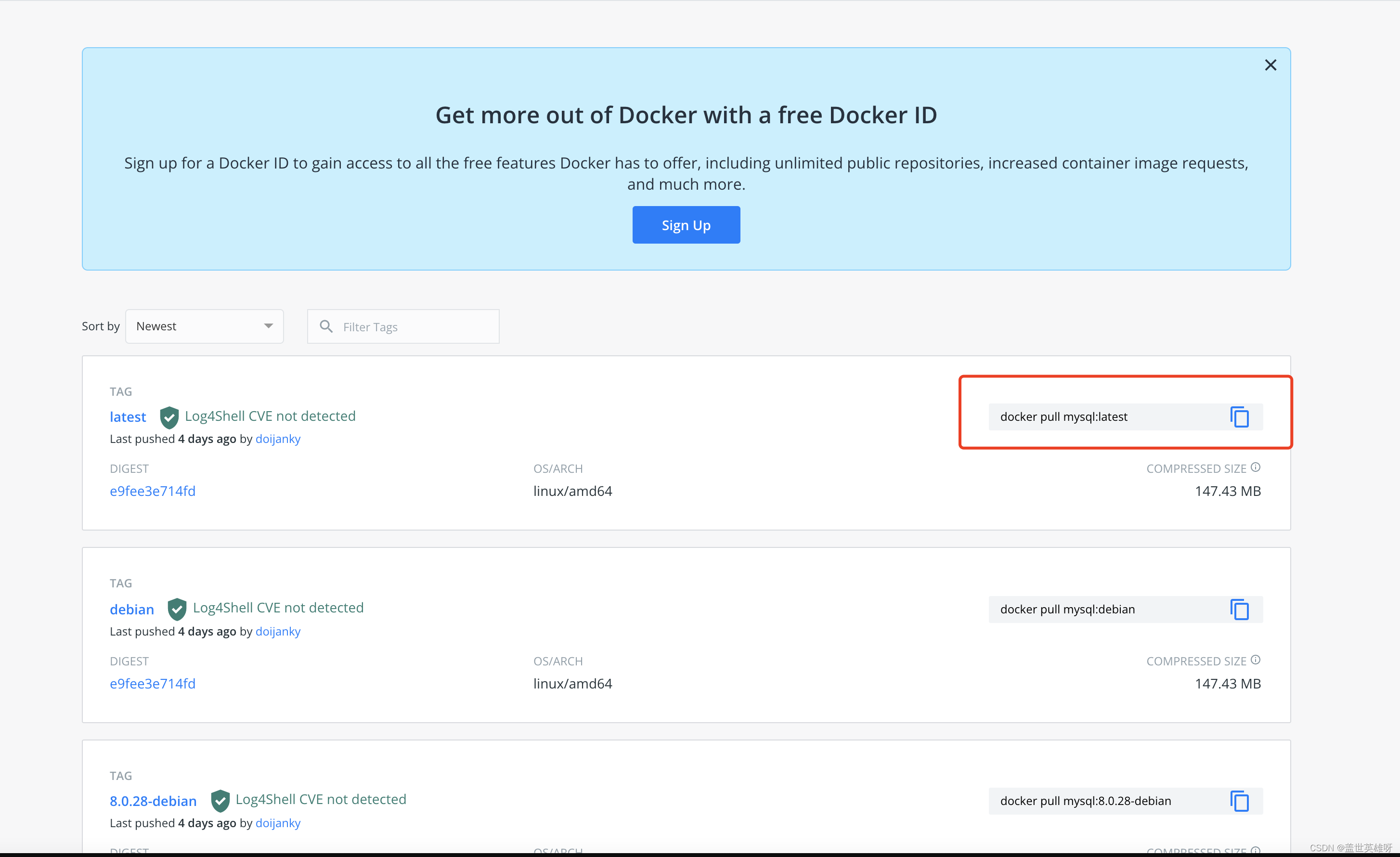1400x857 pixels.
Task: Click the Sign Up button
Action: (686, 224)
